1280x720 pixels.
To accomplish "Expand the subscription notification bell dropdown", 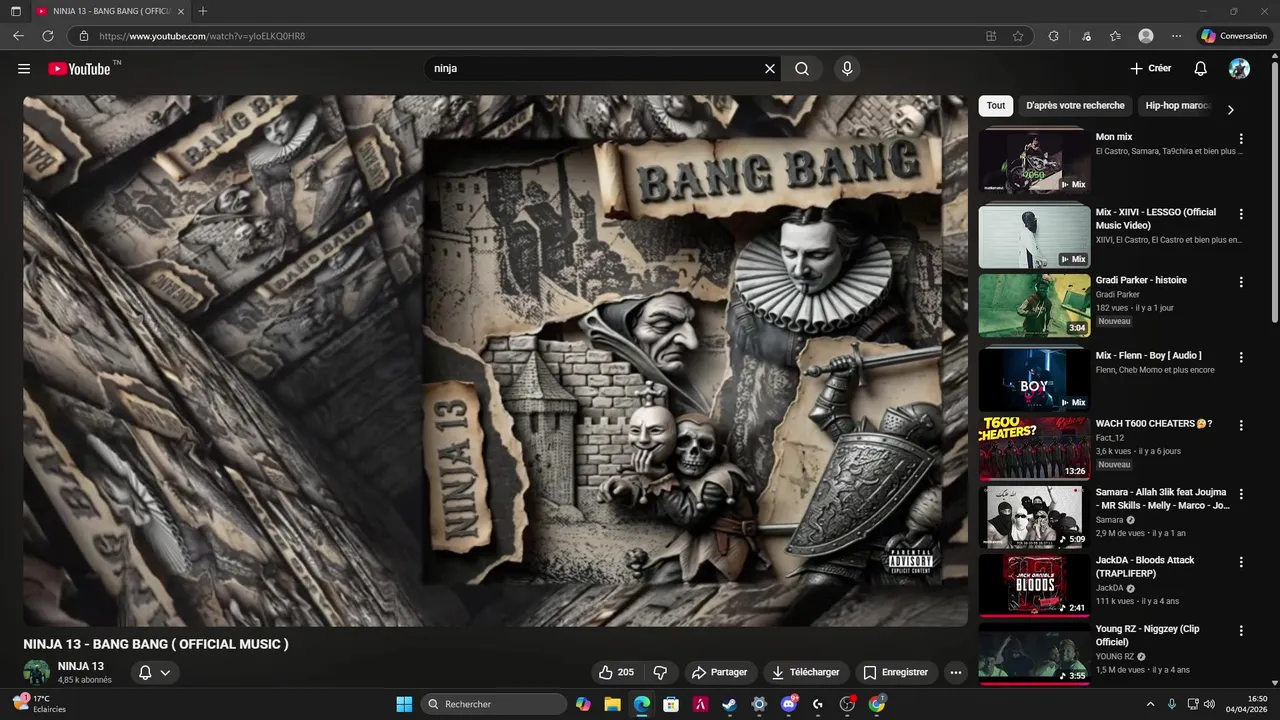I will click(x=155, y=672).
